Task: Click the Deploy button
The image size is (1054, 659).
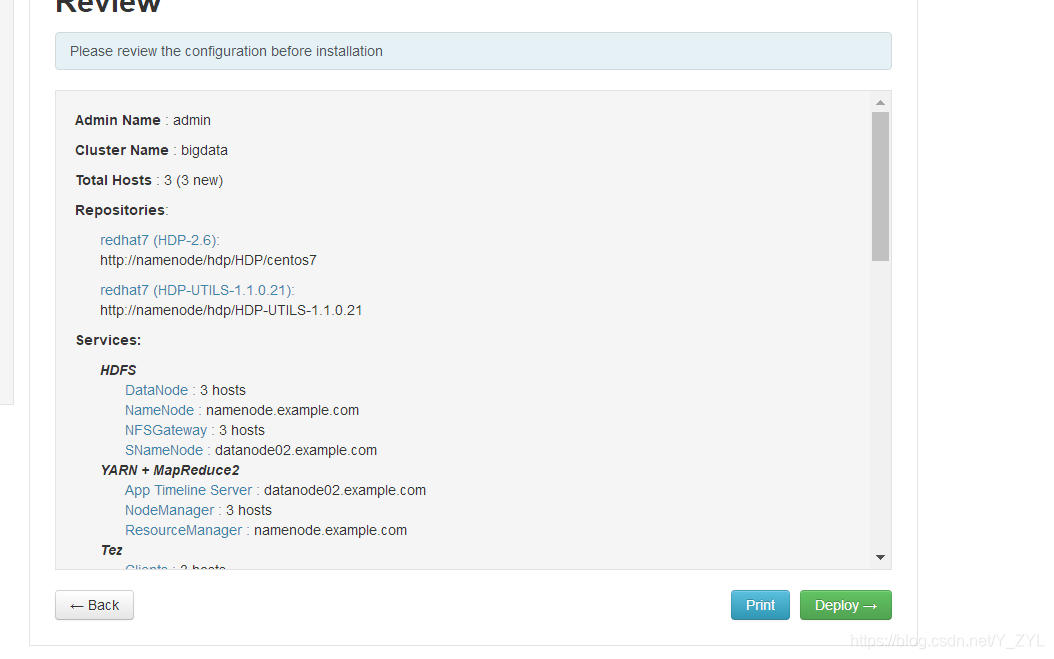Action: click(845, 605)
